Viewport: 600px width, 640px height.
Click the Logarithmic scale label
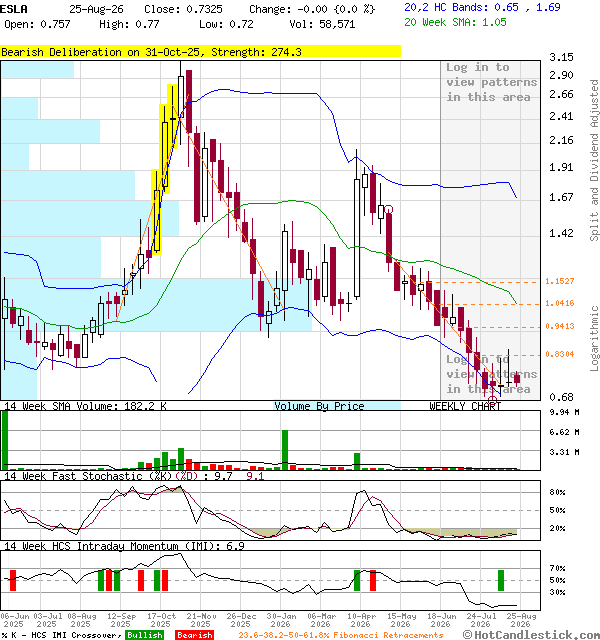[x=594, y=338]
